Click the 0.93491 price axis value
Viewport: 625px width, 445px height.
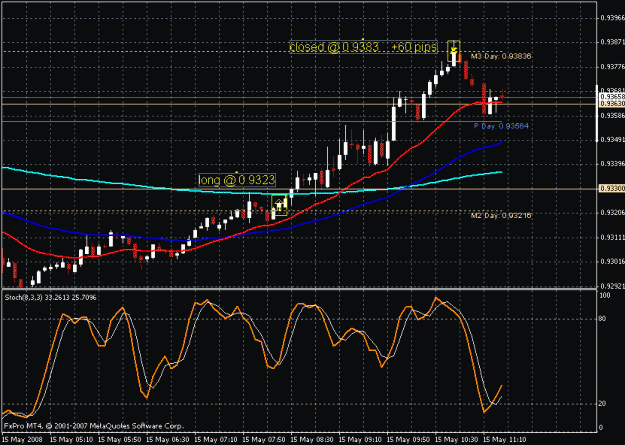(613, 140)
